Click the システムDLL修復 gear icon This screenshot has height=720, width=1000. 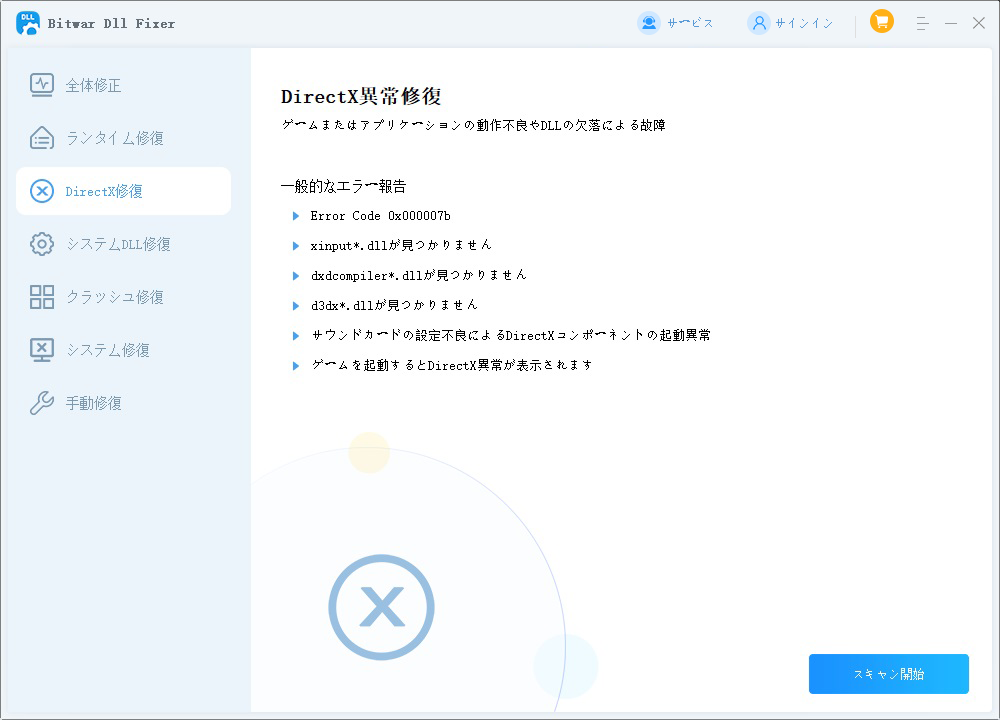[42, 244]
